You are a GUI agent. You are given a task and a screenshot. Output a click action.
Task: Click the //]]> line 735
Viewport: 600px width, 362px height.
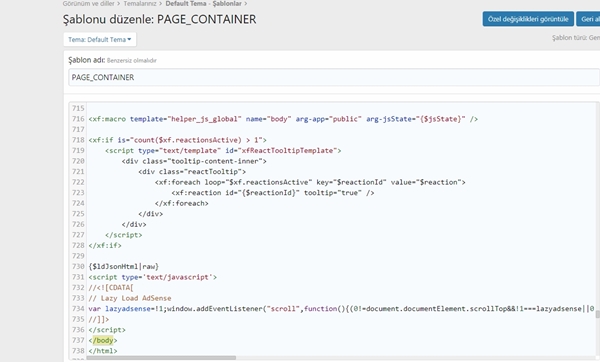pos(99,319)
